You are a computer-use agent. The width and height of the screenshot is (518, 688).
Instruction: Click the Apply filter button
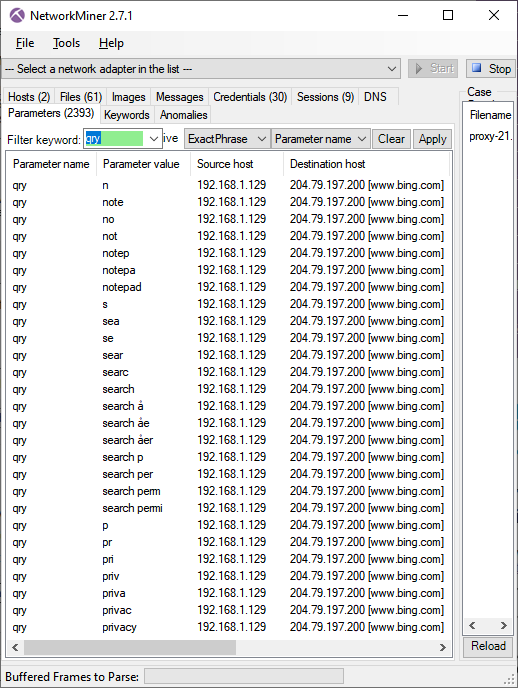(432, 139)
